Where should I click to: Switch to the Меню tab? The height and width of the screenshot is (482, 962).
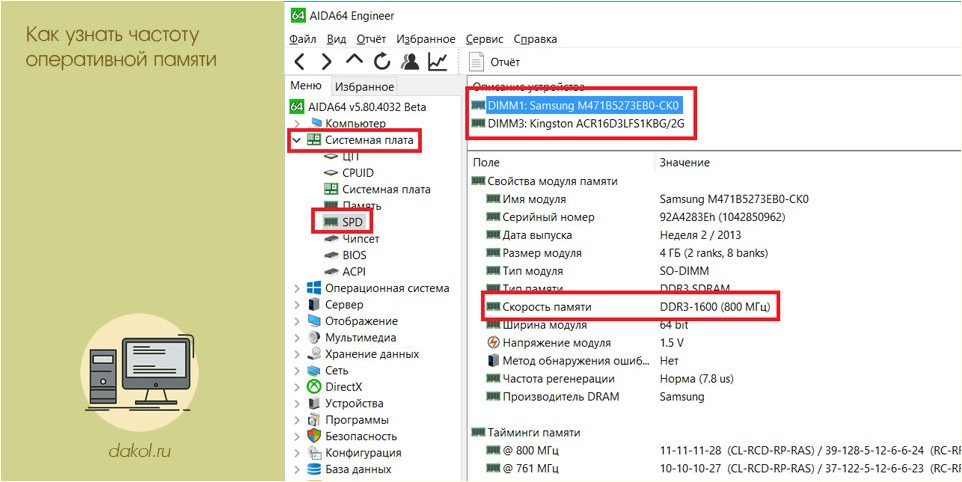pos(306,86)
